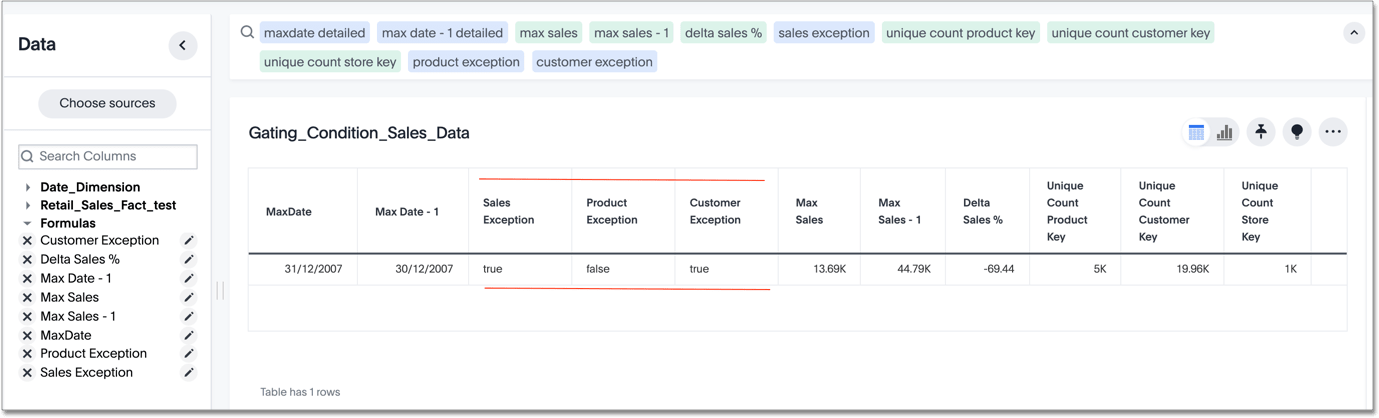Screen dimensions: 1379x418
Task: Switch to chart view icon
Action: [x=1224, y=132]
